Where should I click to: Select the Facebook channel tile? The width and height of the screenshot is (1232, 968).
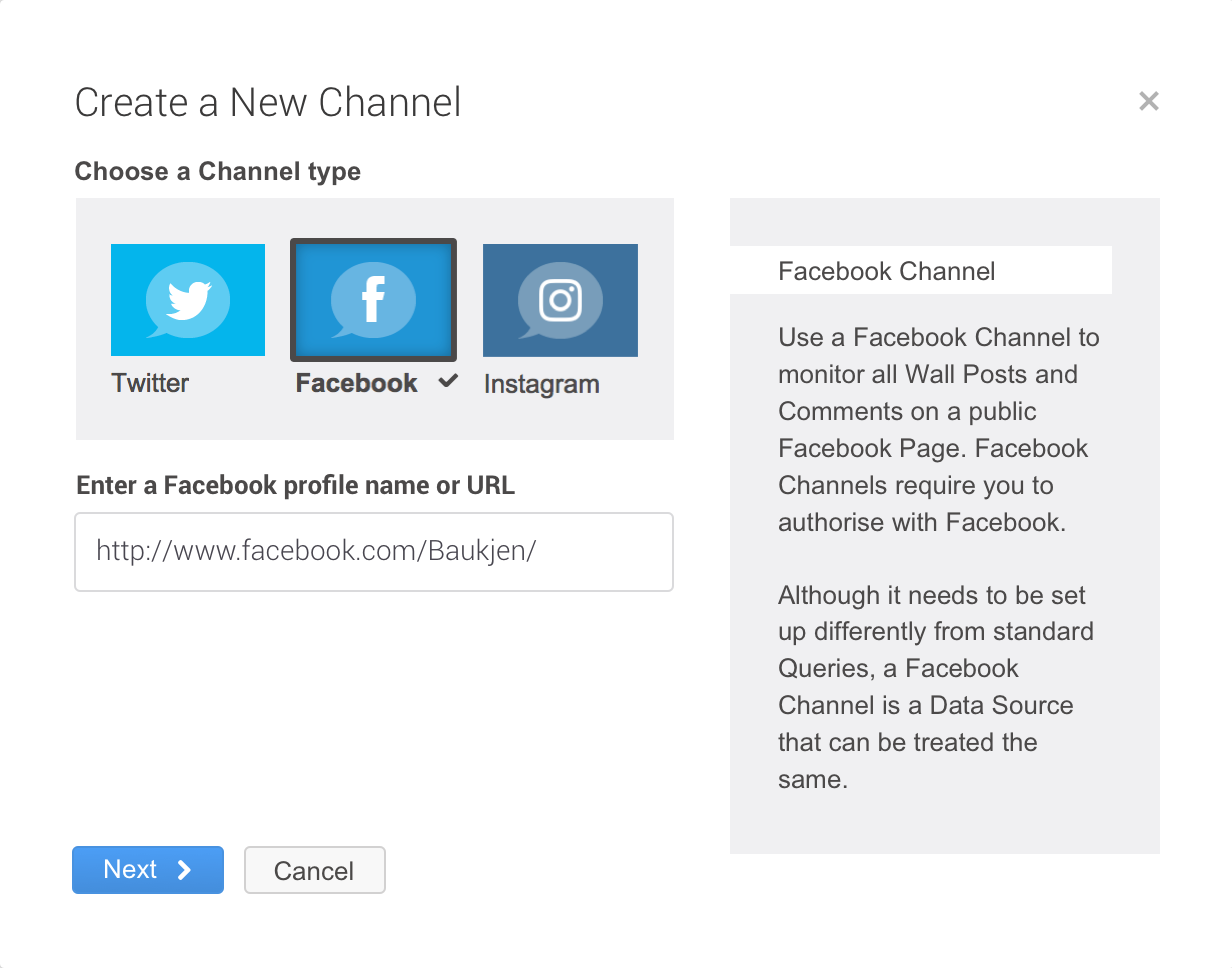tap(374, 300)
